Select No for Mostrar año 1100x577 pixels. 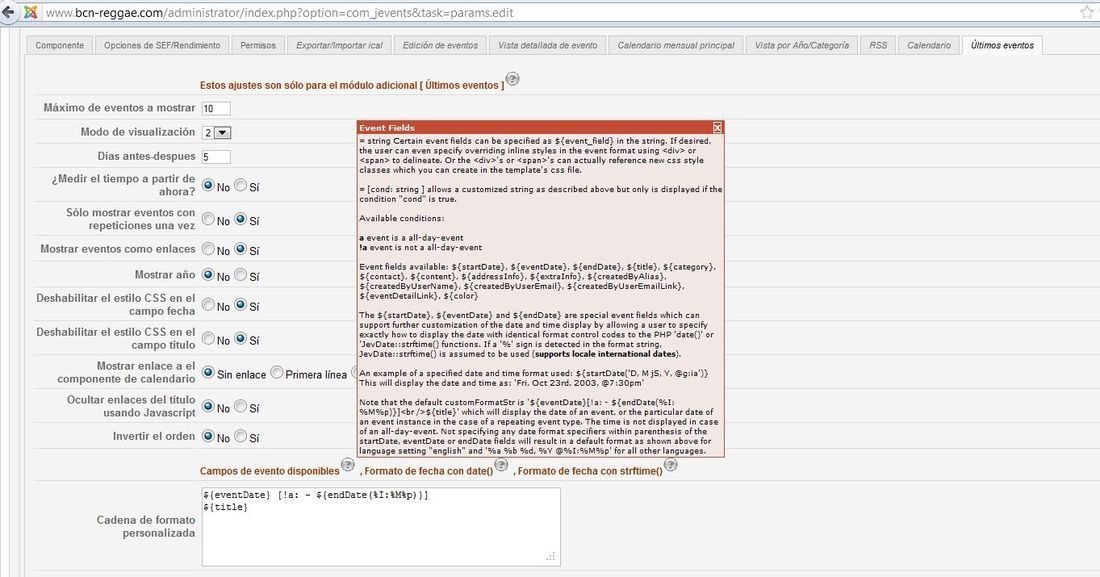tap(208, 274)
